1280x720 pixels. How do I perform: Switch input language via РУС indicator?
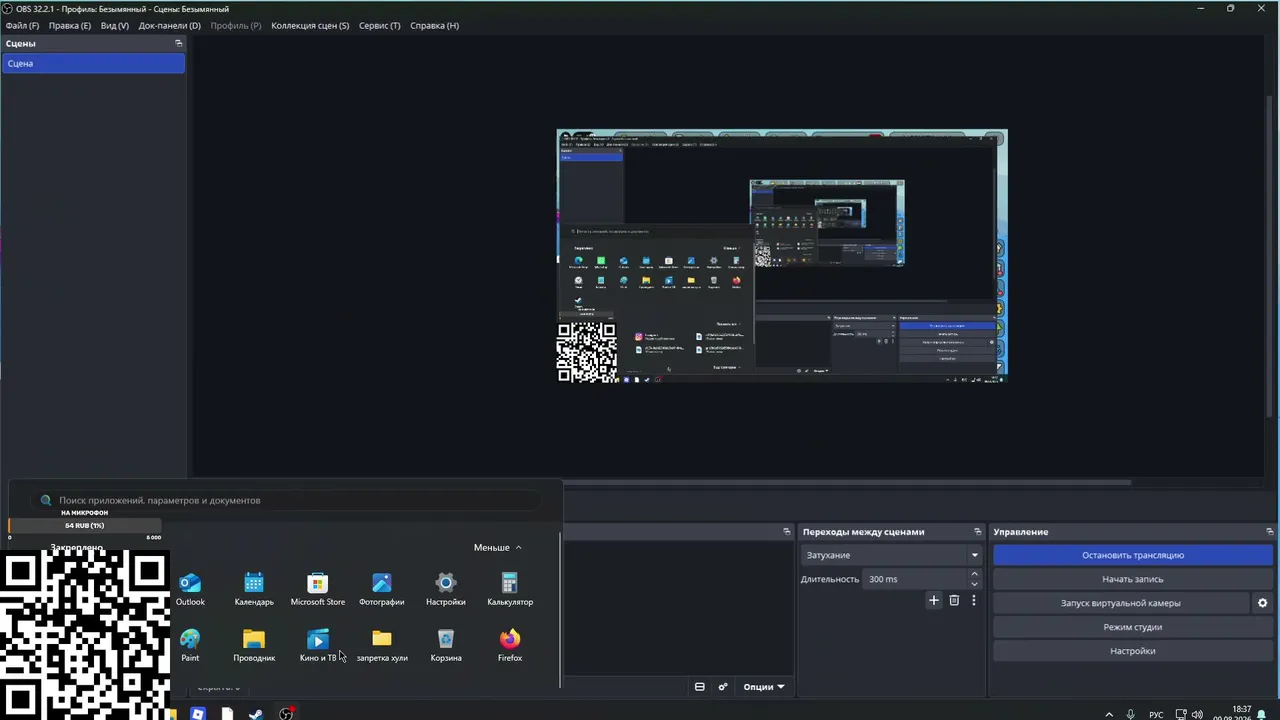(x=1156, y=714)
